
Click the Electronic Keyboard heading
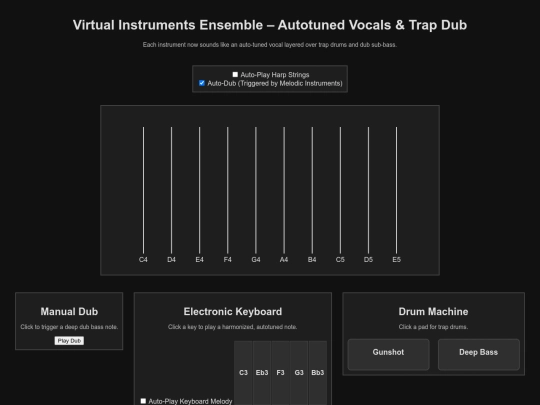(x=233, y=311)
